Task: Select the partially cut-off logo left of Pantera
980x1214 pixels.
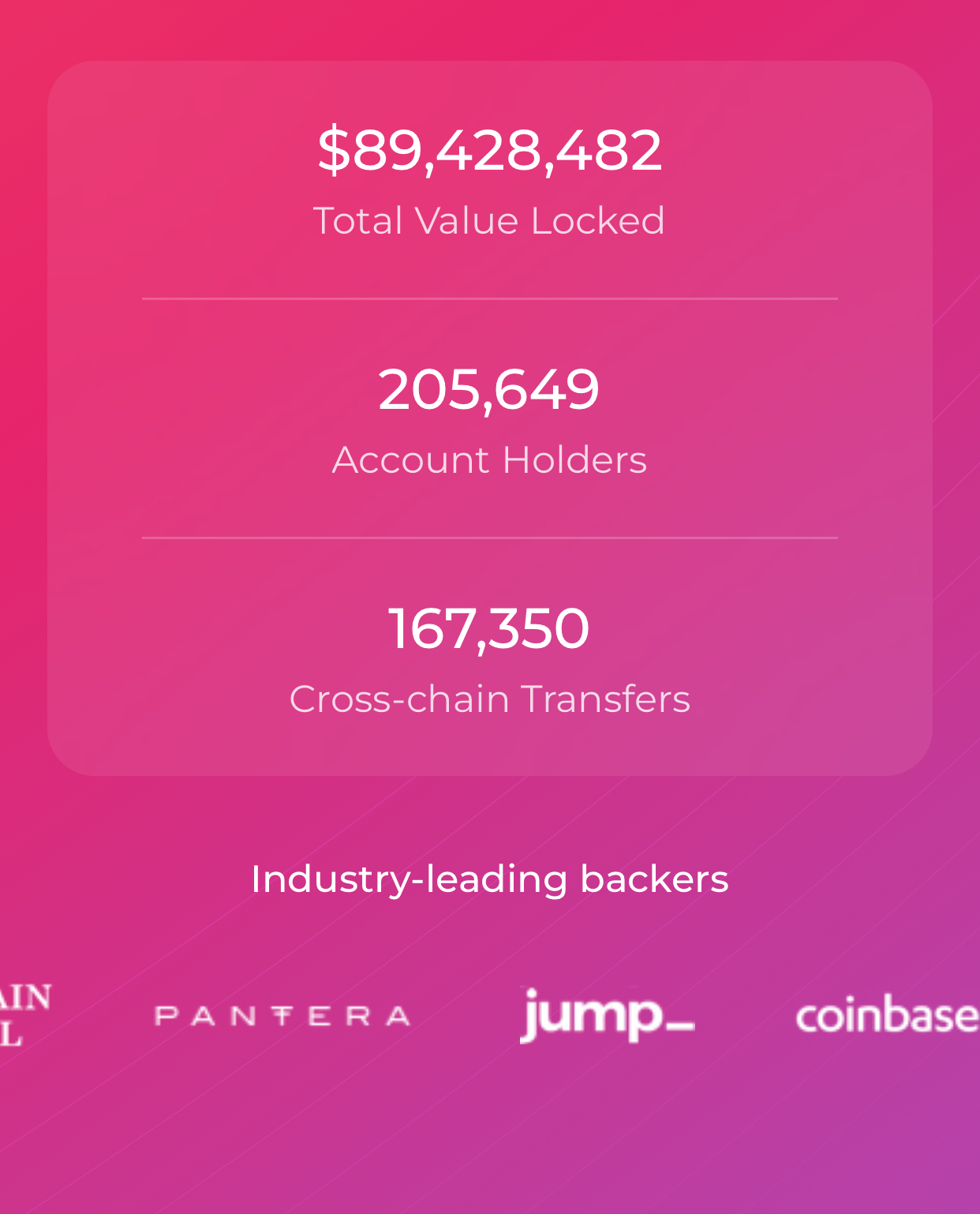Action: (24, 1014)
